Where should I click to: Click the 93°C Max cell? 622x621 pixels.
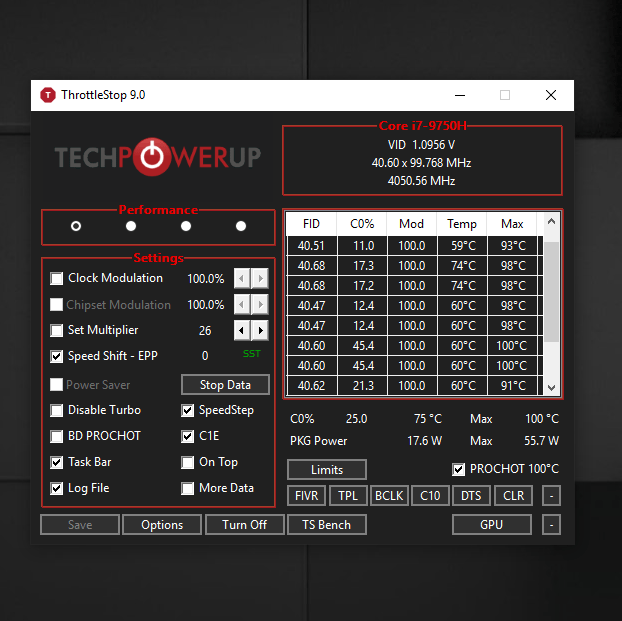pyautogui.click(x=513, y=246)
